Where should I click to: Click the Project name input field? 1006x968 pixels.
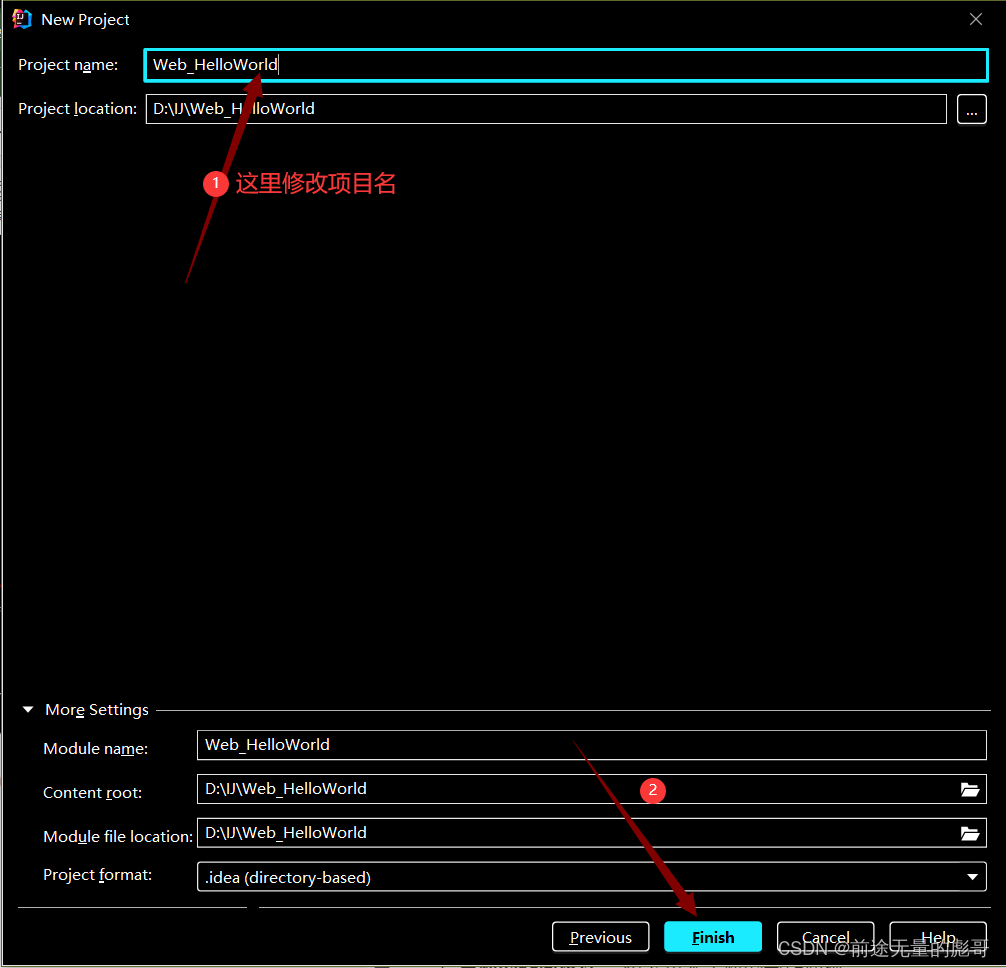(565, 65)
